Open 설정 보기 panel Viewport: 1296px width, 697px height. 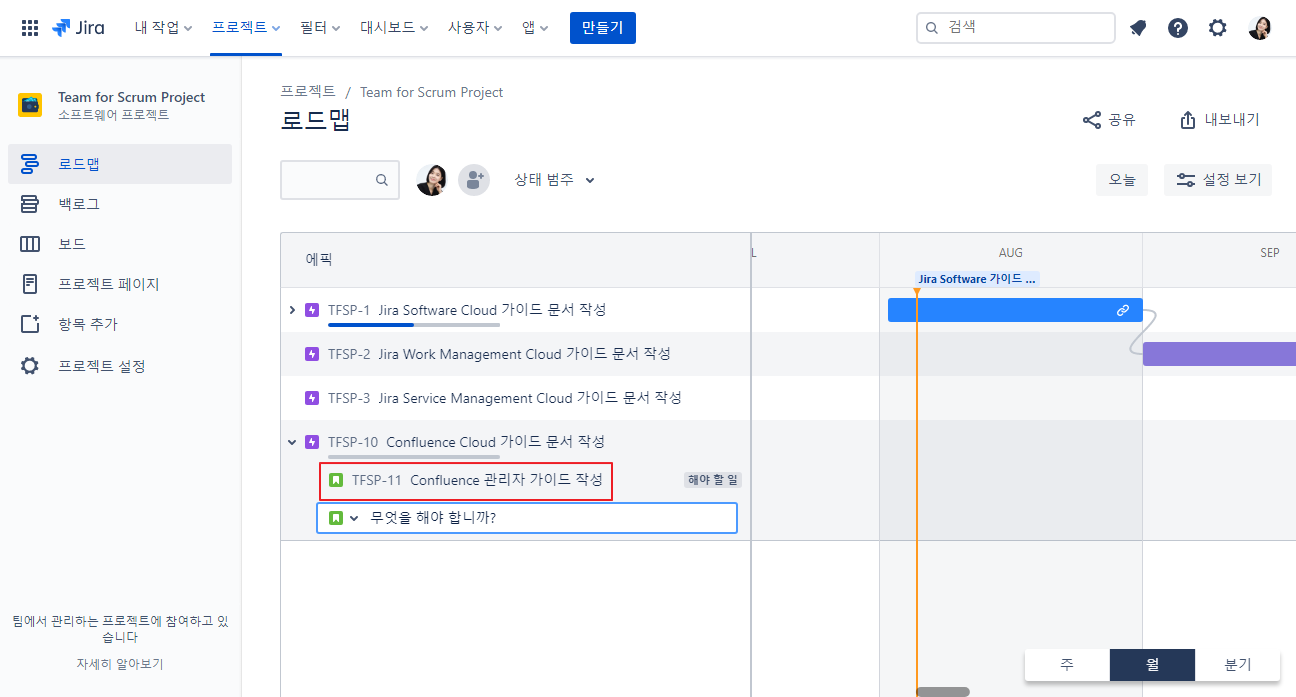point(1218,180)
